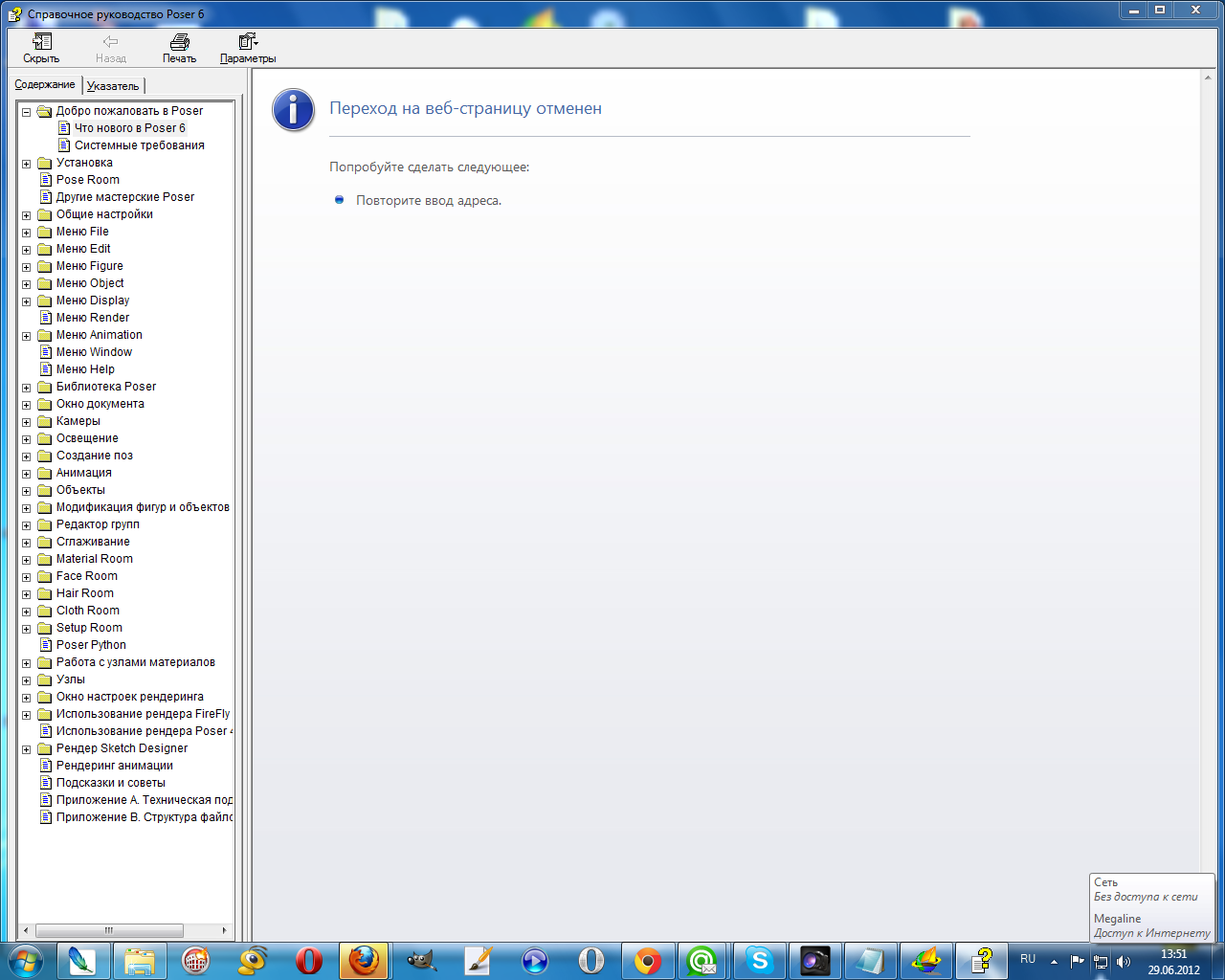Select the Hair Room entry
The image size is (1225, 980).
(x=85, y=593)
